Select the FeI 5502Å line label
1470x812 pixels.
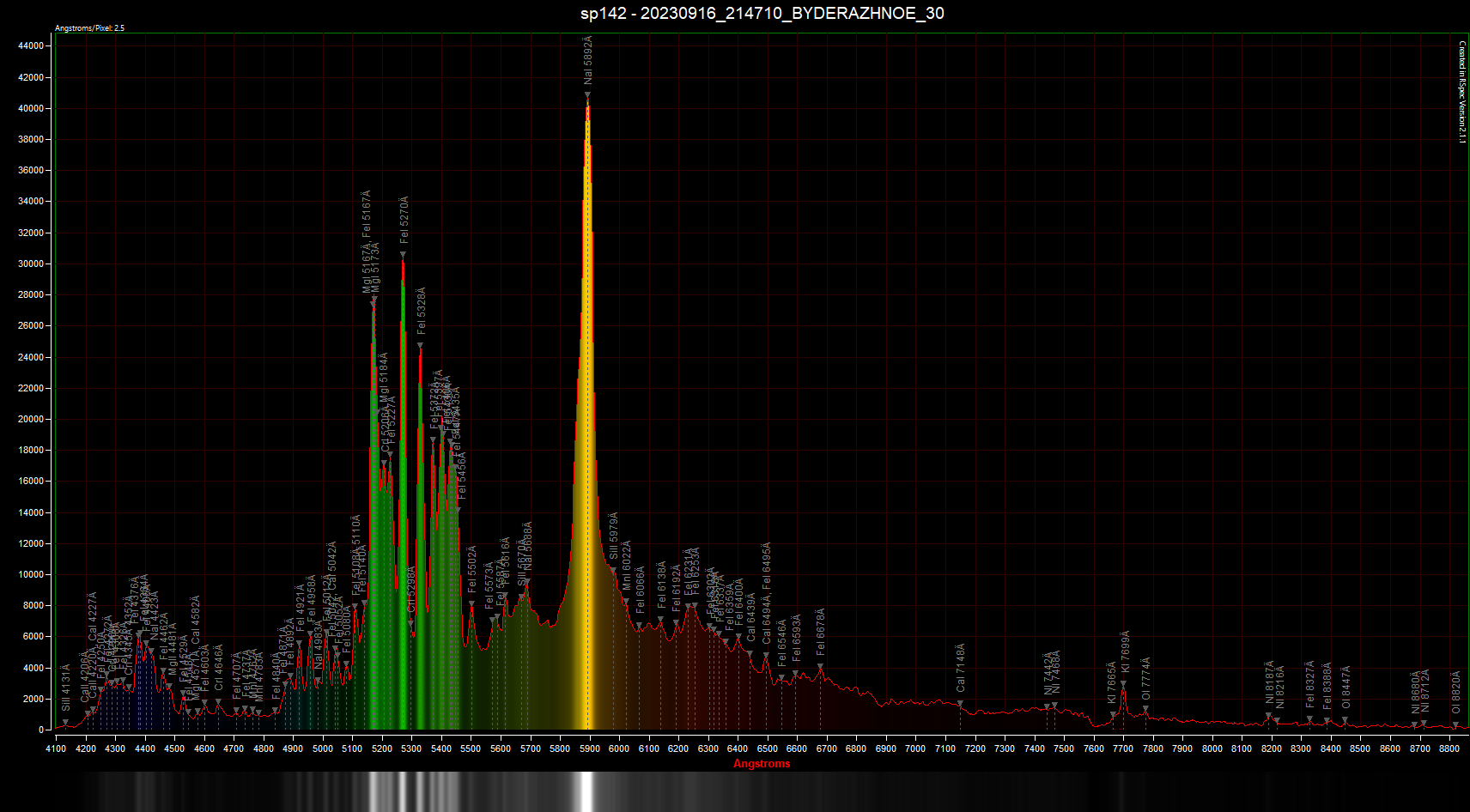pyautogui.click(x=472, y=569)
